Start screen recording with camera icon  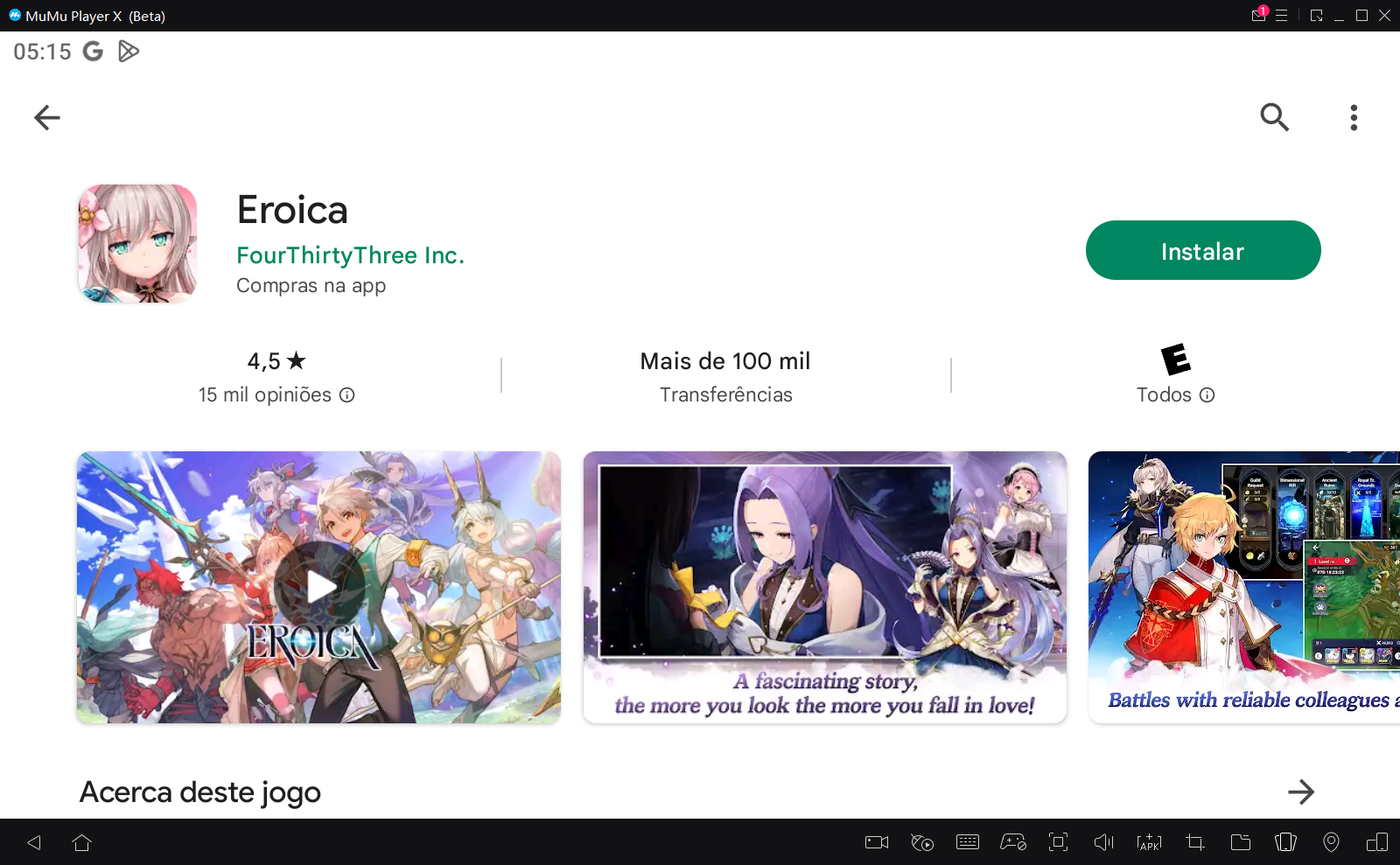pos(877,842)
